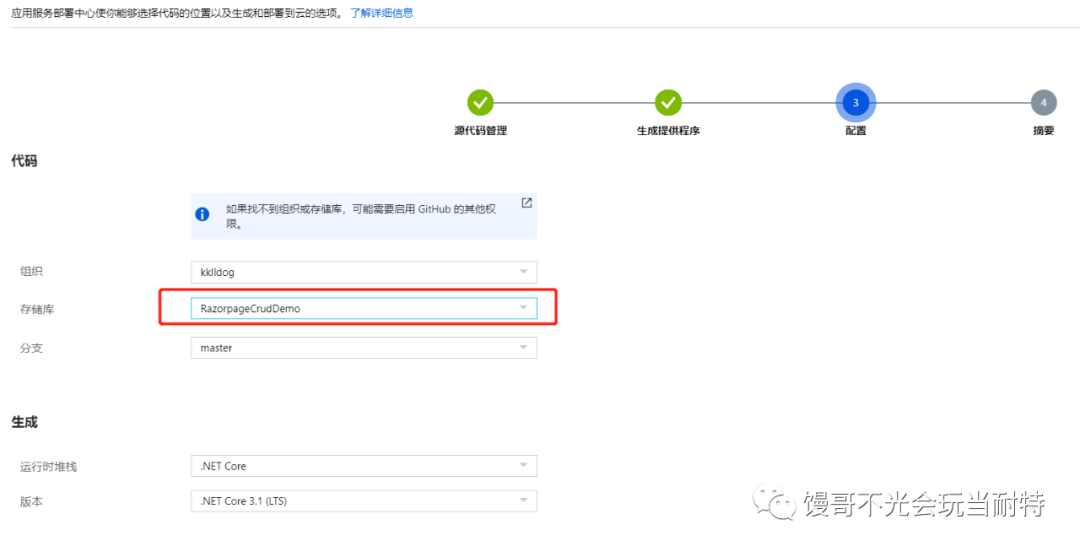This screenshot has width=1080, height=552.
Task: Click the 代码 section heading
Action: [x=24, y=161]
